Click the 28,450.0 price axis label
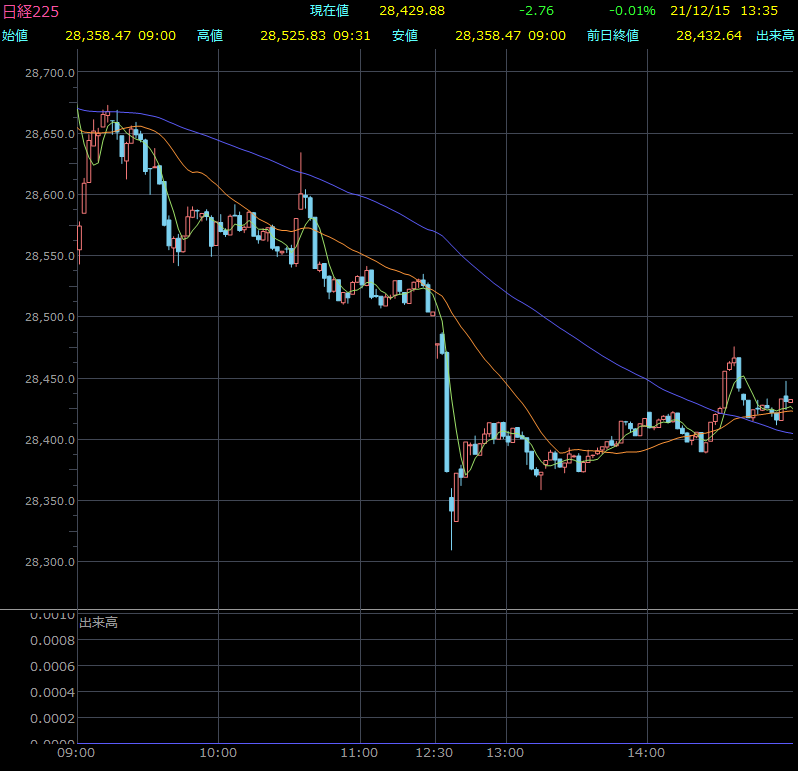798x771 pixels. click(x=50, y=379)
